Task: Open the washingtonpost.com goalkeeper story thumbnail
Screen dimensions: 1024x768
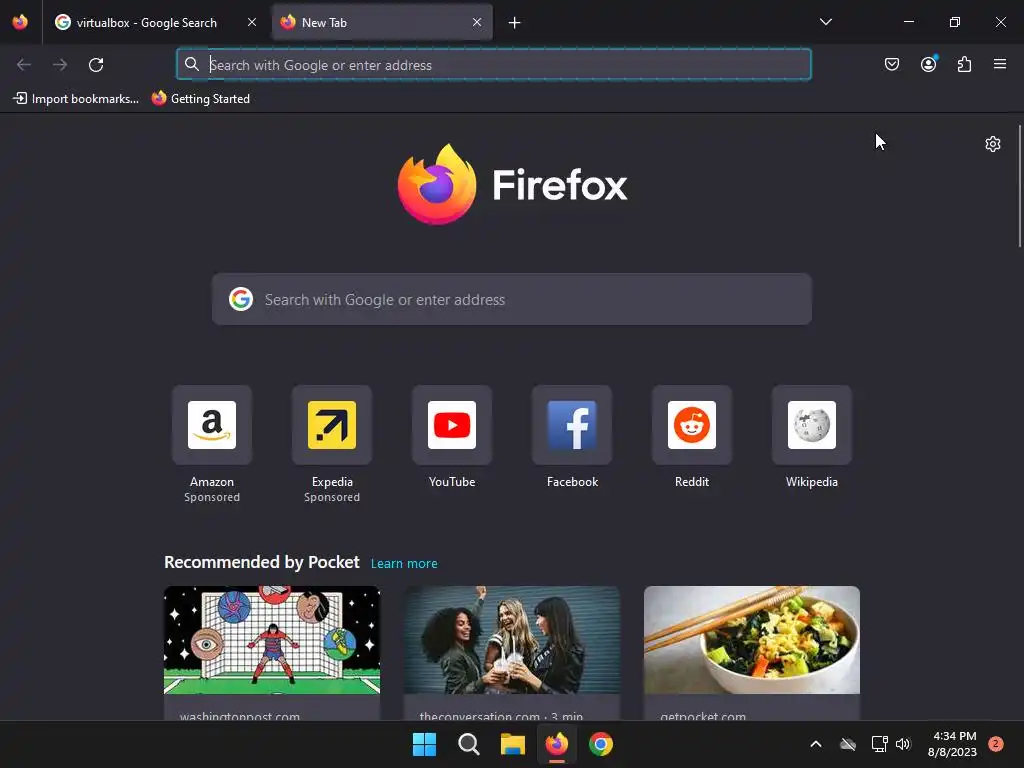Action: [x=272, y=639]
